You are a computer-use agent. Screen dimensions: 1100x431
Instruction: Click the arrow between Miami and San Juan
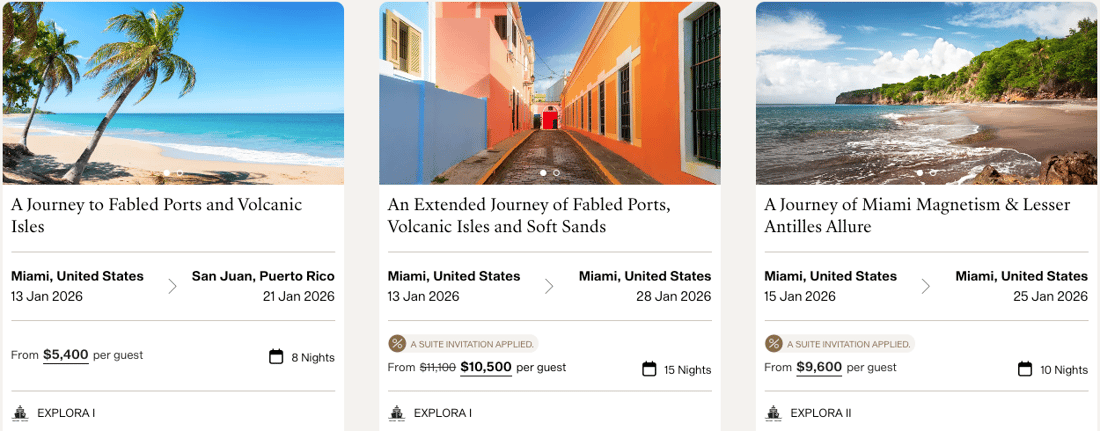[x=173, y=286]
